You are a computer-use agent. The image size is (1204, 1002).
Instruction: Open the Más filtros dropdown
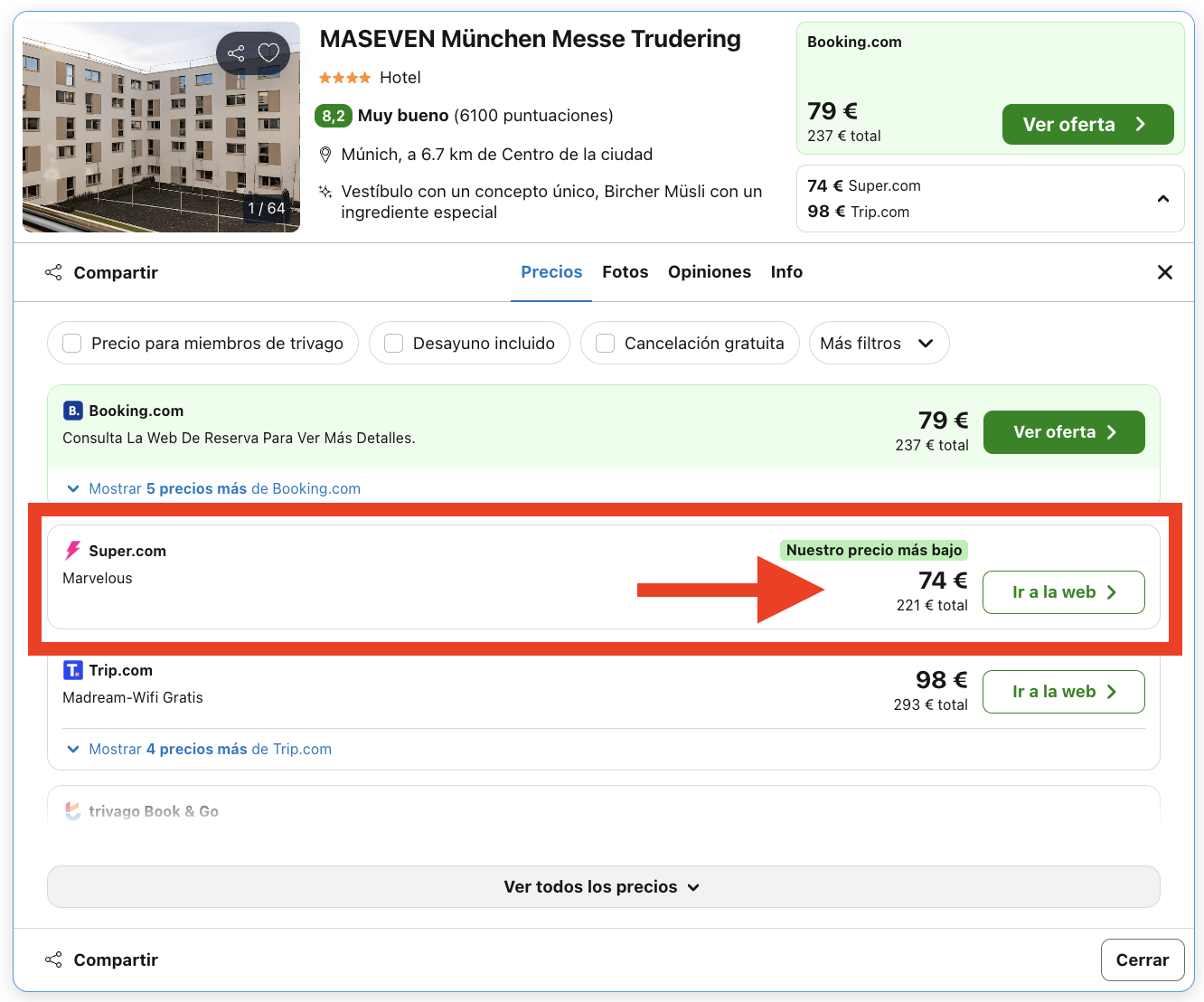878,343
